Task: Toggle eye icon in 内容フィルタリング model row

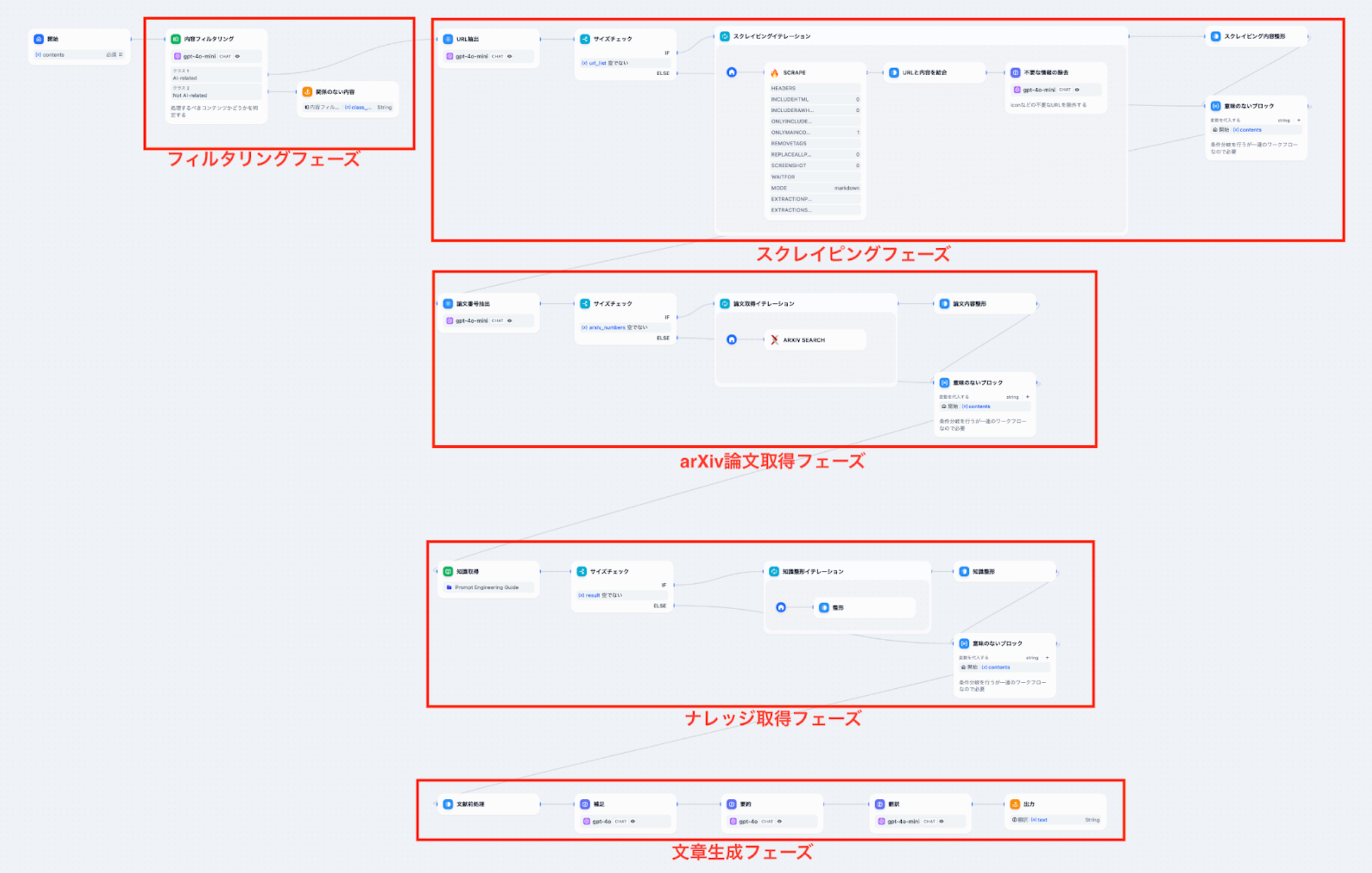Action: click(x=237, y=56)
